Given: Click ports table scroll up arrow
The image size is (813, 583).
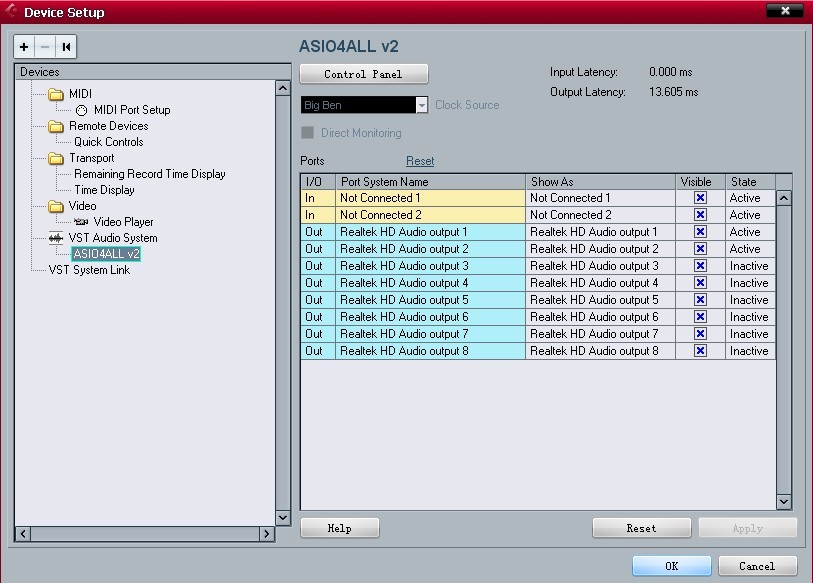Looking at the screenshot, I should [784, 198].
